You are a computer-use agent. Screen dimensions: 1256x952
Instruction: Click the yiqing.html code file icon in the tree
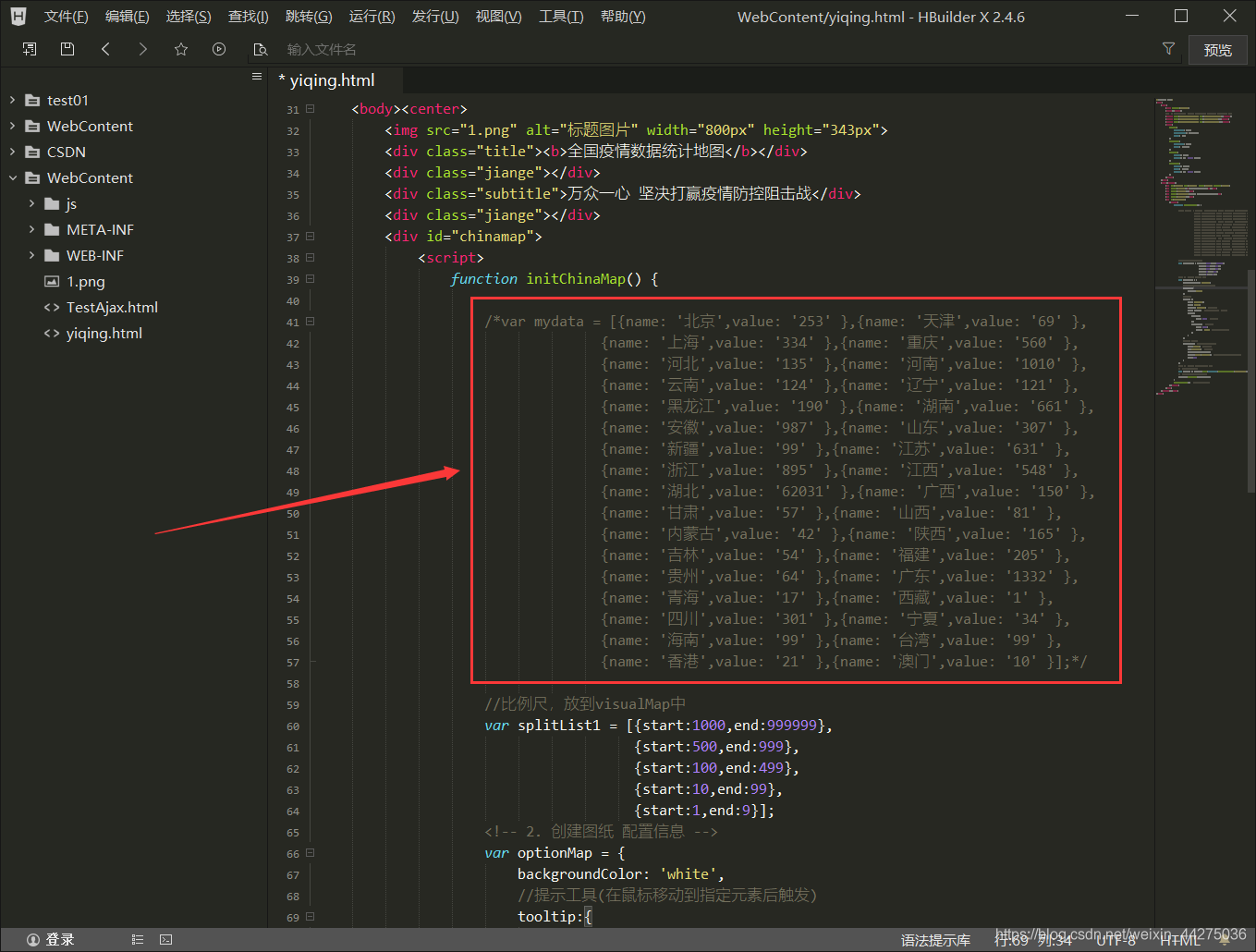tap(52, 333)
